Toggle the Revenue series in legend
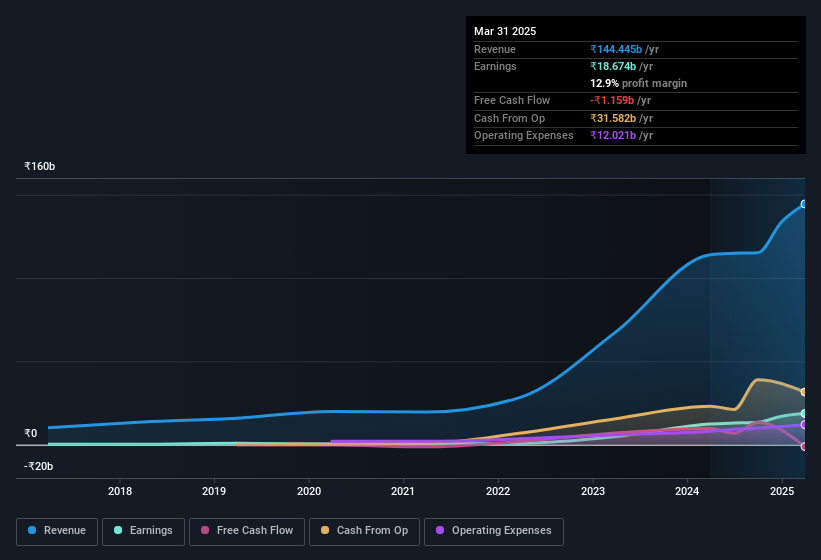Viewport: 821px width, 560px height. [x=57, y=532]
